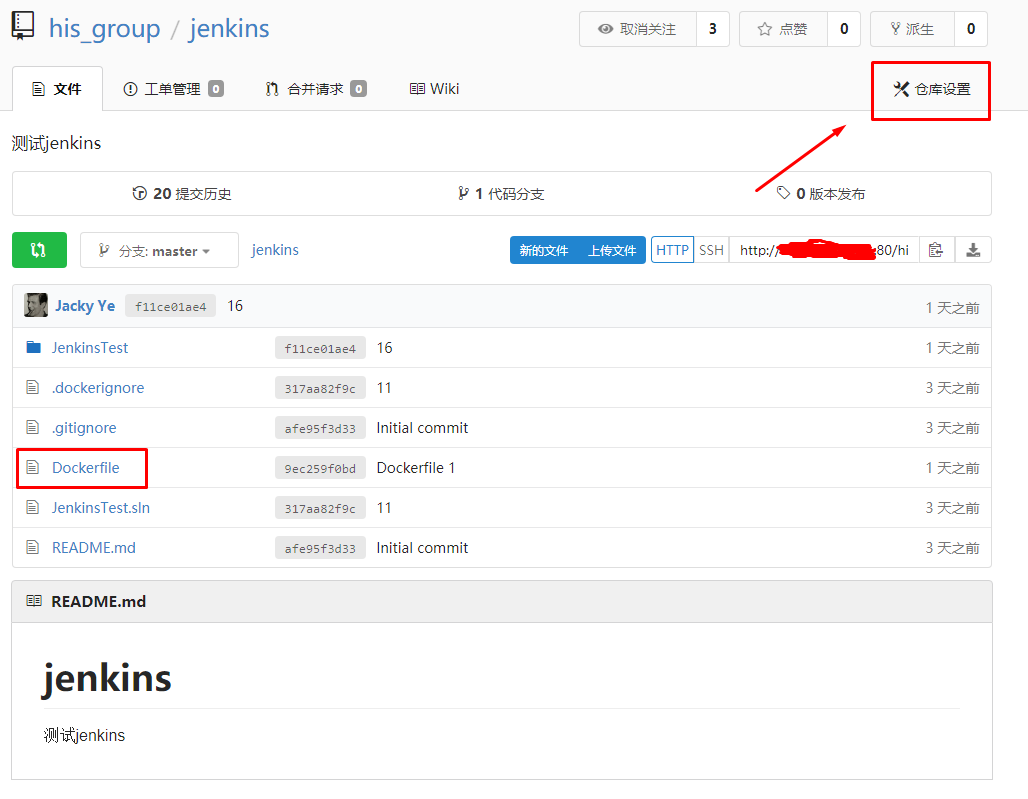1028x799 pixels.
Task: Click the jenkins breadcrumb path link
Action: pyautogui.click(x=275, y=250)
